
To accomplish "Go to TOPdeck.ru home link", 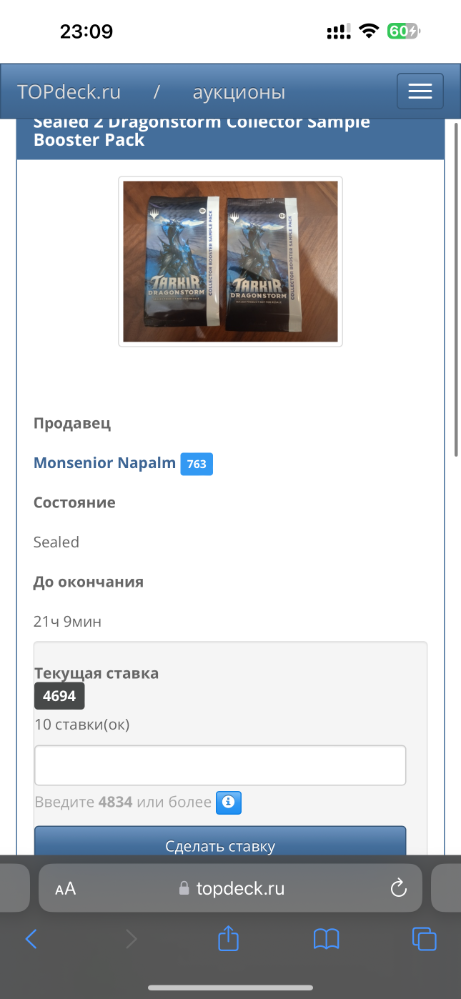I will click(x=69, y=92).
